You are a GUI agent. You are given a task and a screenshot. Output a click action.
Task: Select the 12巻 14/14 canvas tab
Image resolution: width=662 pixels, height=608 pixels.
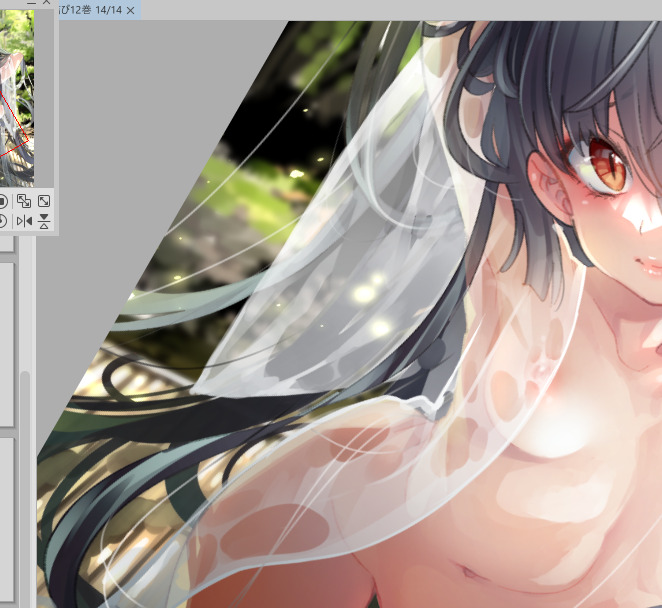pos(100,10)
